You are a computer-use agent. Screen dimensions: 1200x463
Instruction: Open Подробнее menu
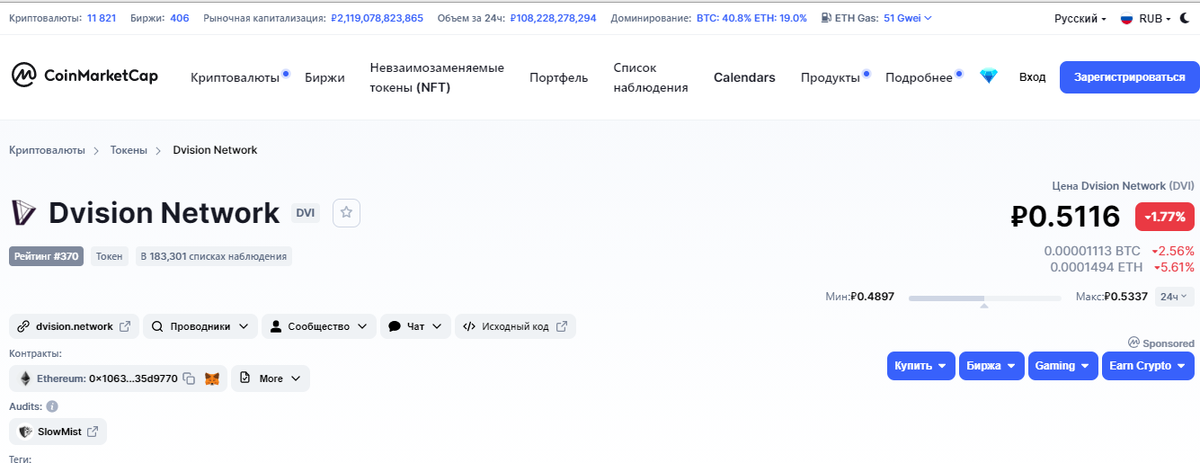921,78
